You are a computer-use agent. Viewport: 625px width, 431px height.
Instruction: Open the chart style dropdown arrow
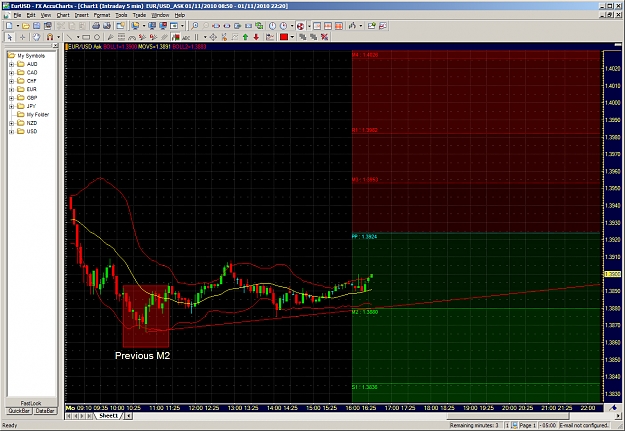[361, 26]
